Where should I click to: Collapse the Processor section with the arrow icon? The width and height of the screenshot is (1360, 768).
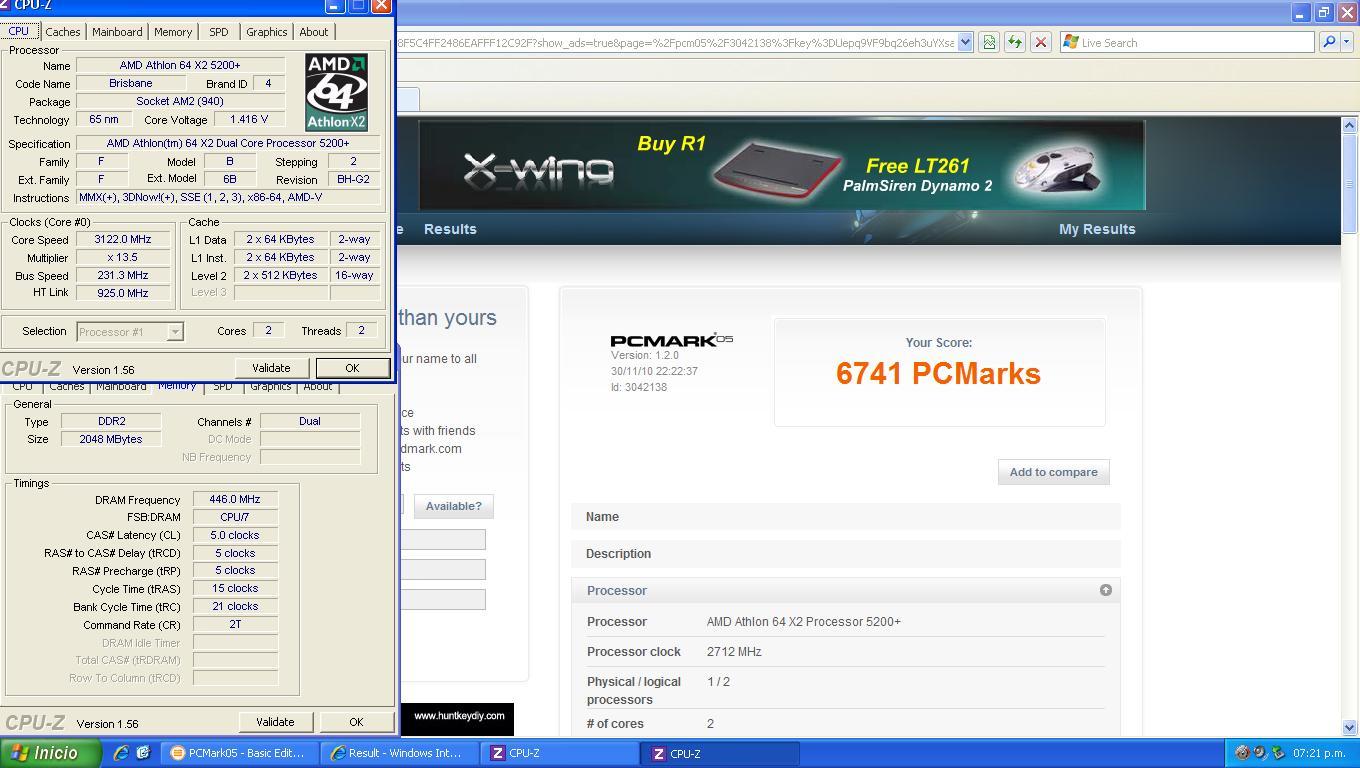(1105, 590)
